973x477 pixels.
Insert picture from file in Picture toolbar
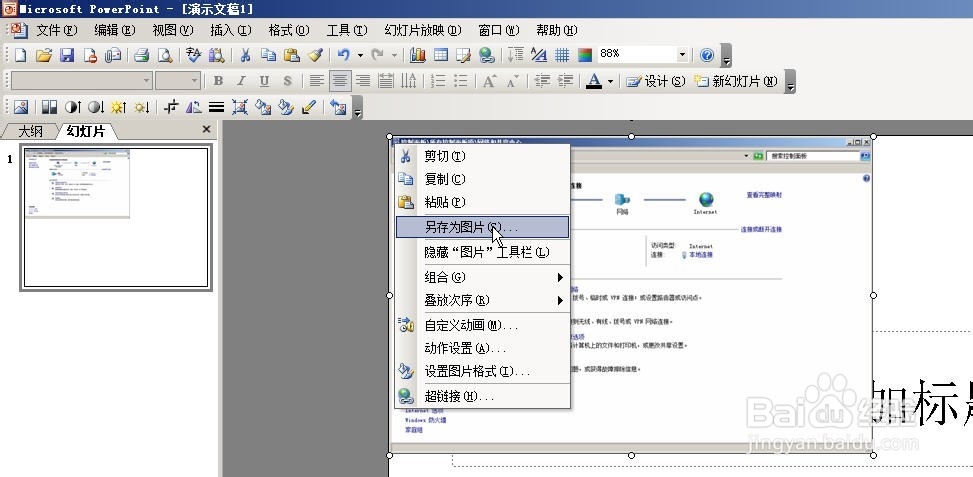pyautogui.click(x=20, y=107)
